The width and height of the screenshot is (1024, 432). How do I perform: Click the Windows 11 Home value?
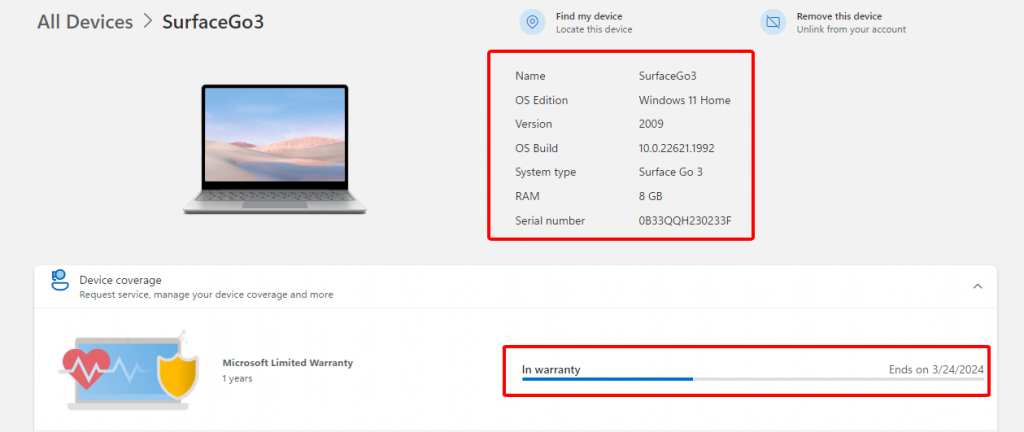[x=684, y=100]
